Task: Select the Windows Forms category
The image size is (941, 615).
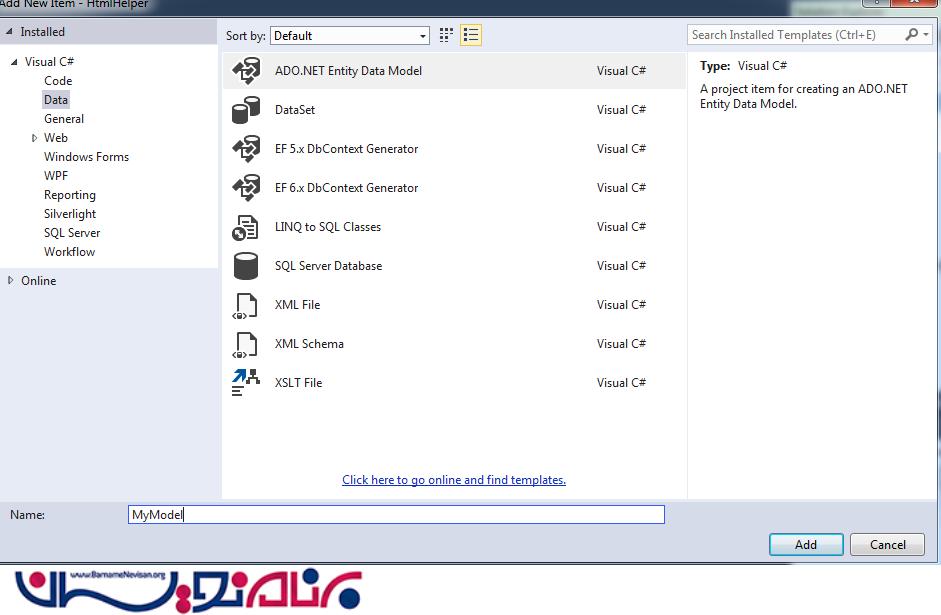Action: 86,157
